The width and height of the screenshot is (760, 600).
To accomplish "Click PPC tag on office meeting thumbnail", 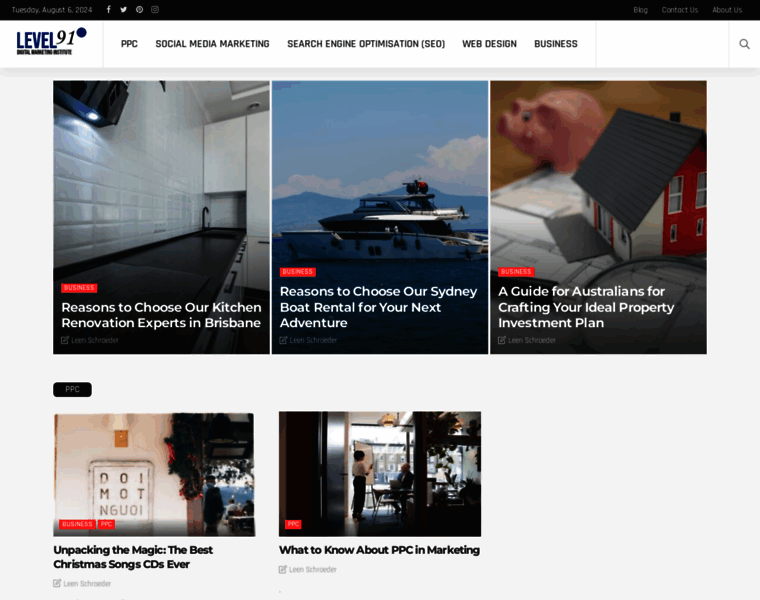I will [x=293, y=524].
